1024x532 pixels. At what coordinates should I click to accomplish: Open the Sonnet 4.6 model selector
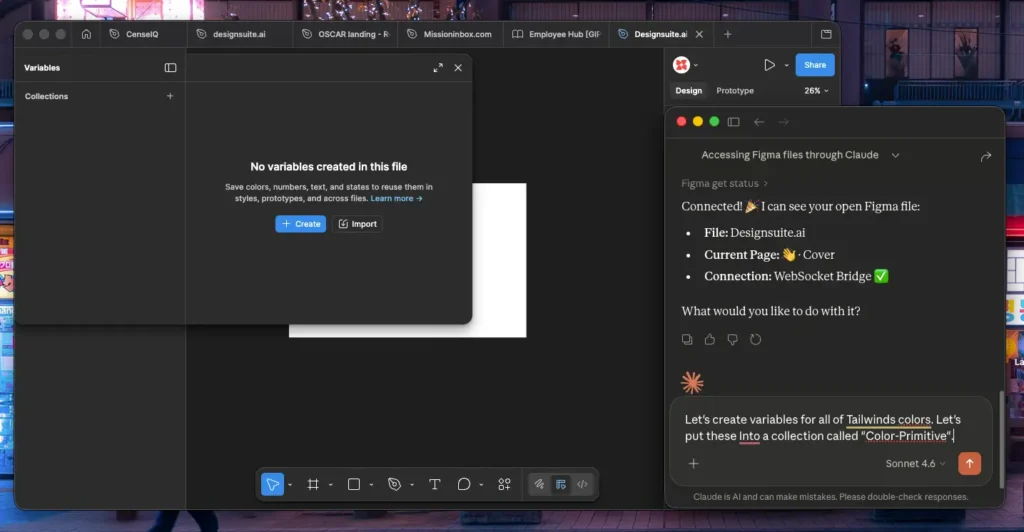pyautogui.click(x=915, y=463)
